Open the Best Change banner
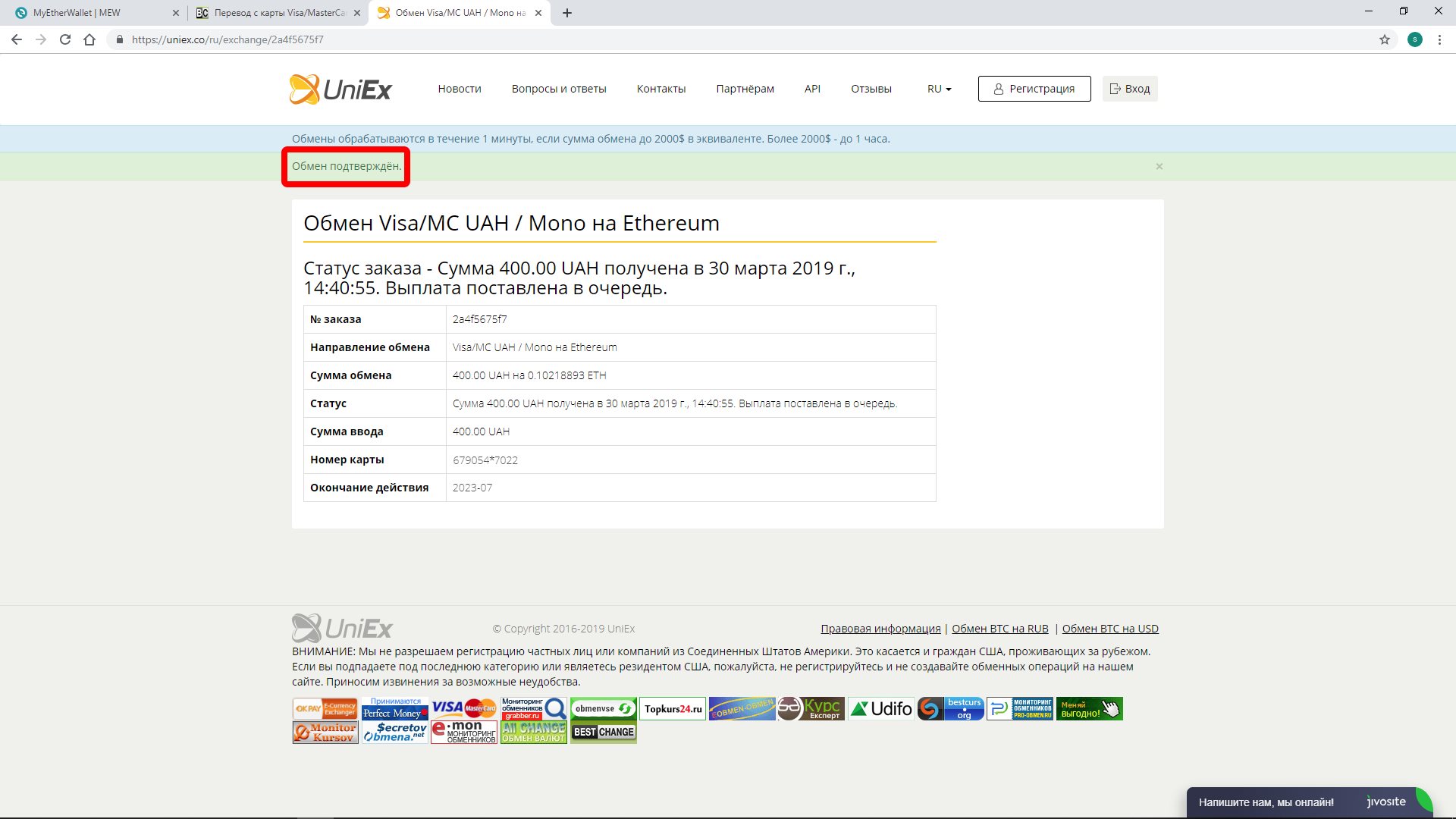Screen dimensions: 1456x819 pos(604,733)
